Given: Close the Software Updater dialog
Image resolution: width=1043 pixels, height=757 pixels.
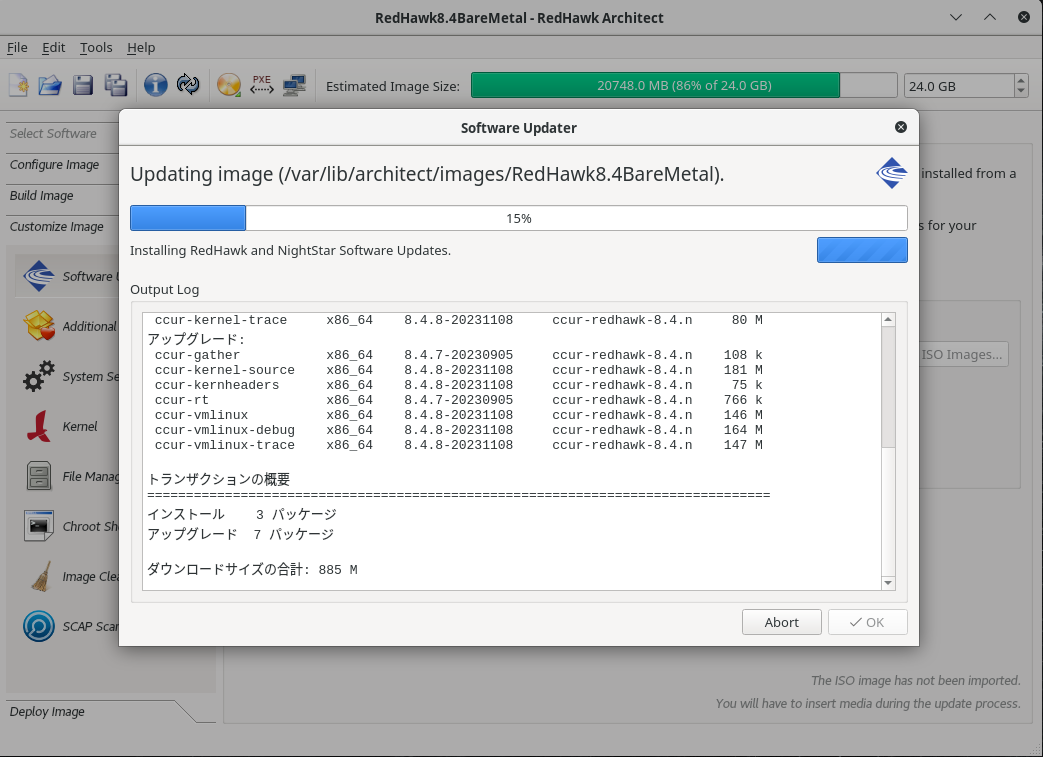Looking at the screenshot, I should pyautogui.click(x=901, y=127).
